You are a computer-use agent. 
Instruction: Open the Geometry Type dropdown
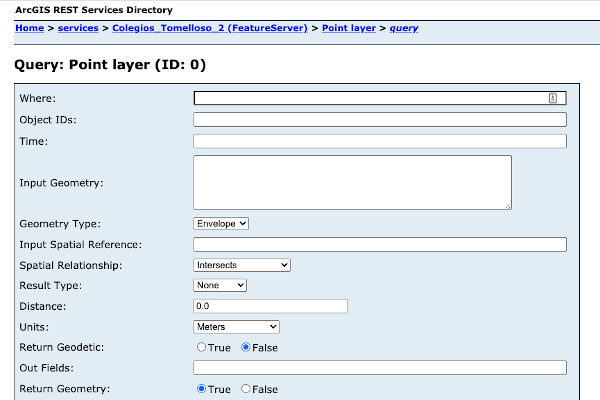[221, 223]
